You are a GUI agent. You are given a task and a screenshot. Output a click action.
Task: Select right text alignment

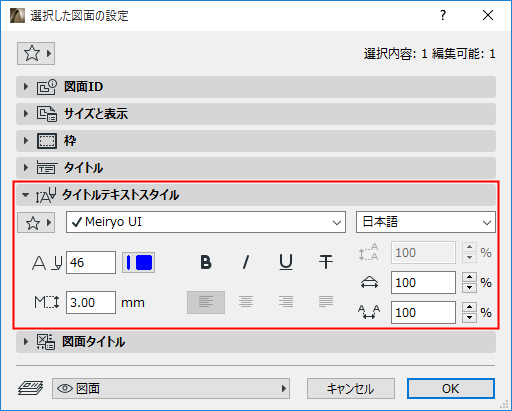(x=286, y=302)
